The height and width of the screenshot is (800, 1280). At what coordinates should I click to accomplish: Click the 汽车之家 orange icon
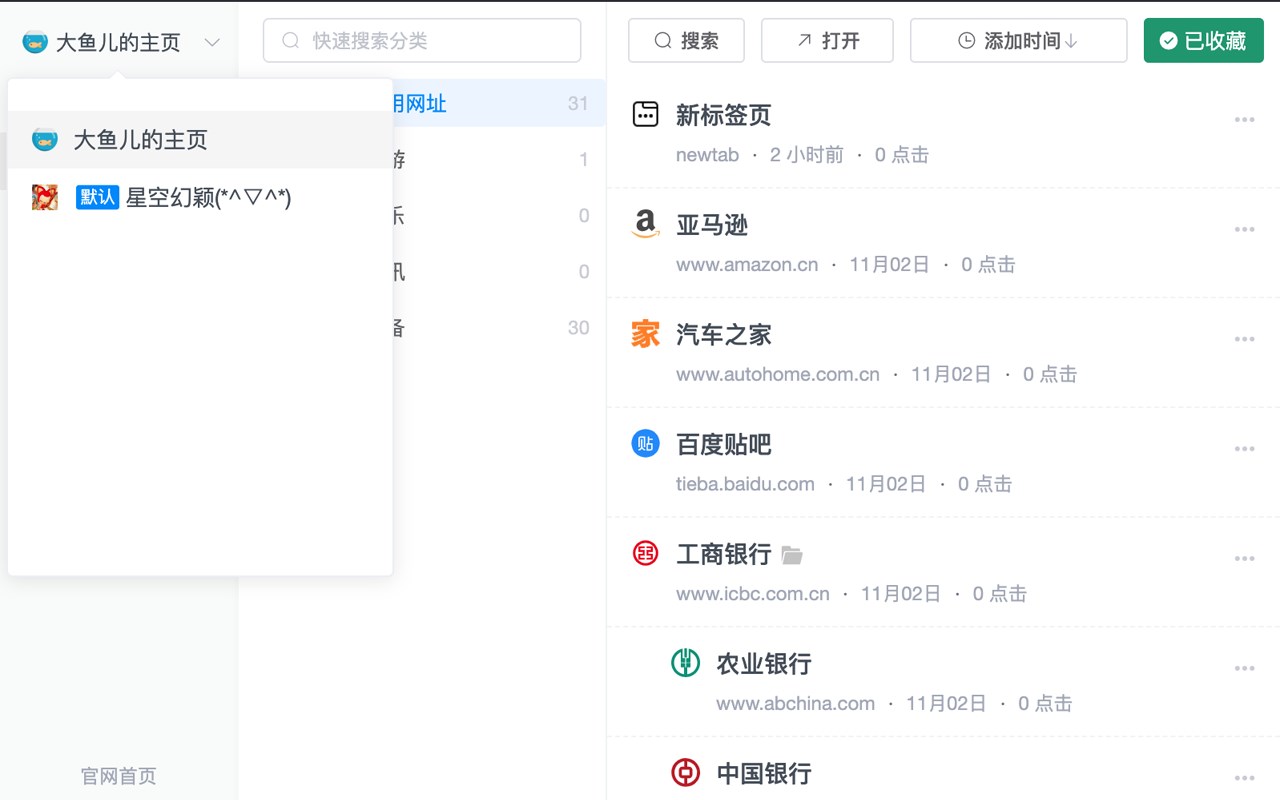pos(646,334)
